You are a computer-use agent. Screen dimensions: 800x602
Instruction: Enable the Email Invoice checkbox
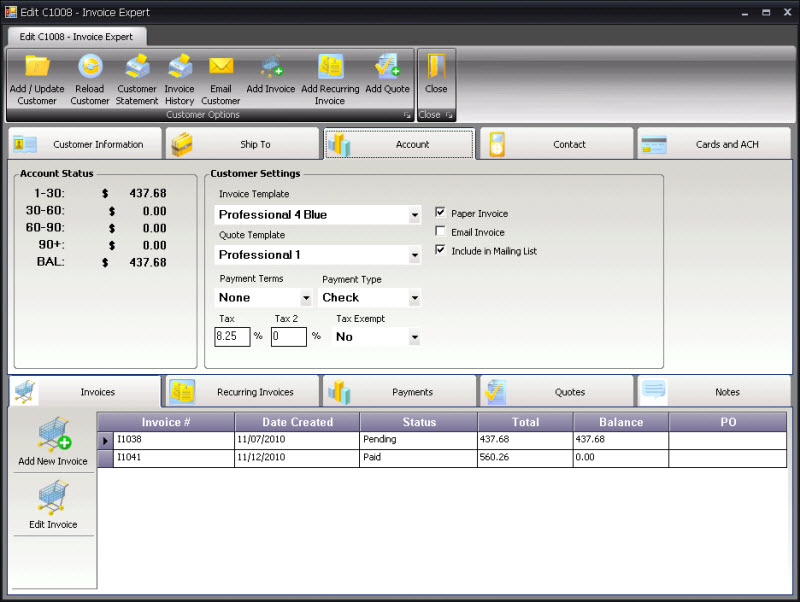(x=440, y=231)
